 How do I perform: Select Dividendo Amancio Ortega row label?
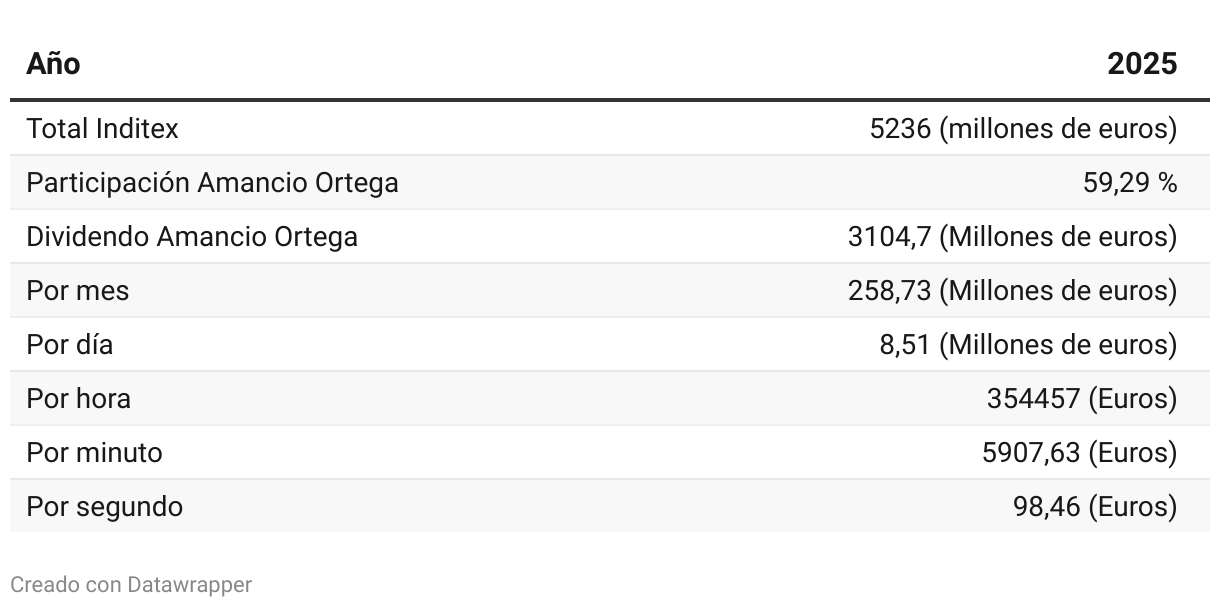click(192, 237)
